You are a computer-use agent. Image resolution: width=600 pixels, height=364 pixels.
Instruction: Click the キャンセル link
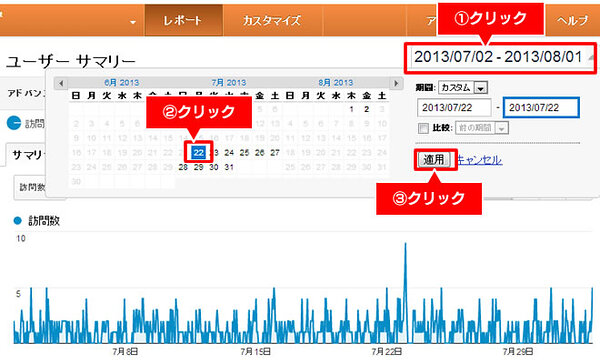pyautogui.click(x=480, y=160)
